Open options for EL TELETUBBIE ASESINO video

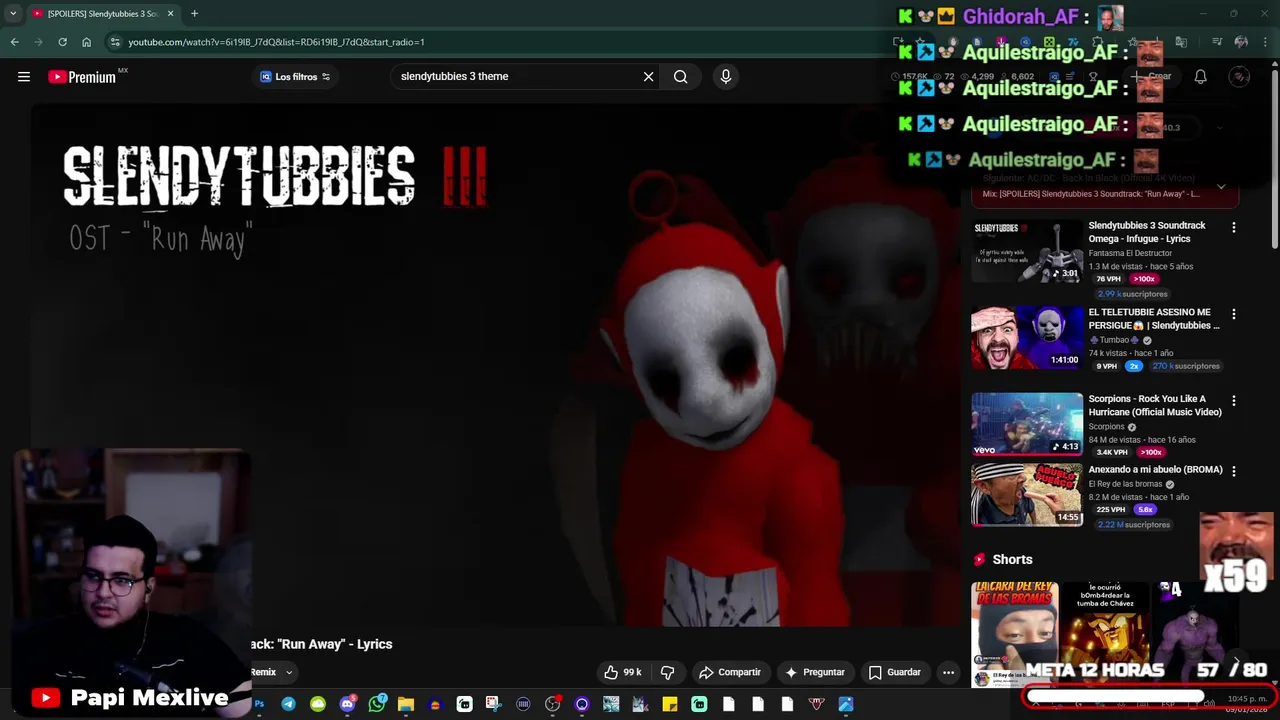(1233, 314)
